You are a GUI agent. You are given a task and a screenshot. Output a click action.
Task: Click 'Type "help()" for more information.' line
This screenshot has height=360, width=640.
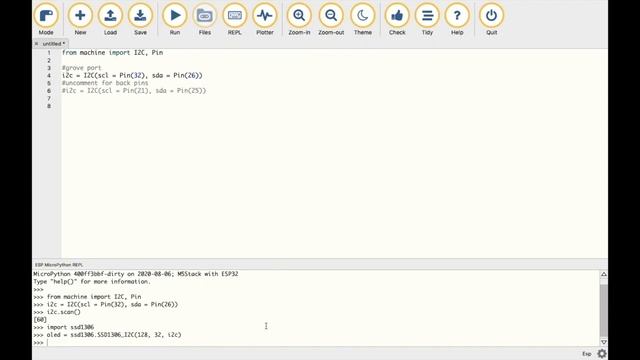coord(92,282)
